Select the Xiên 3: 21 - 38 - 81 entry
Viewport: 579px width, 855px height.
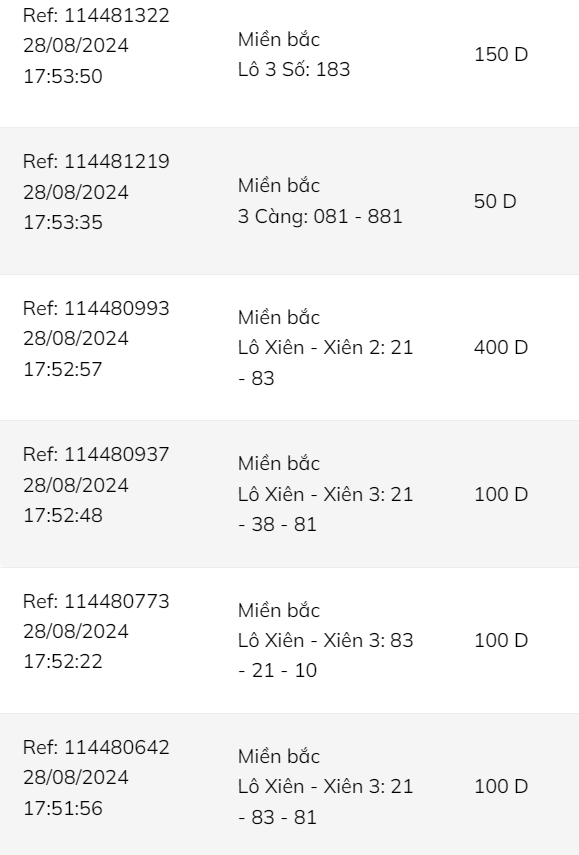pos(325,509)
